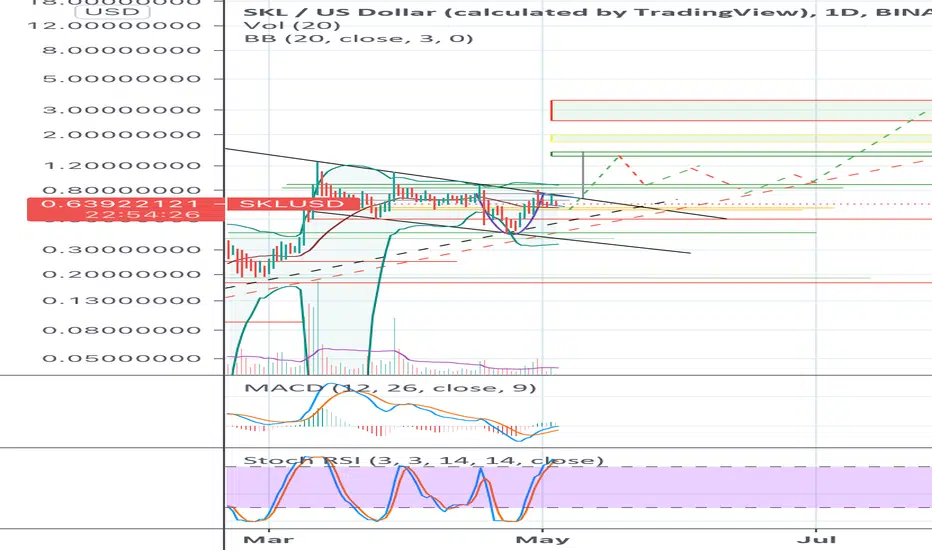The image size is (932, 550).
Task: Click the 0.80000000 price axis label
Action: [x=122, y=190]
